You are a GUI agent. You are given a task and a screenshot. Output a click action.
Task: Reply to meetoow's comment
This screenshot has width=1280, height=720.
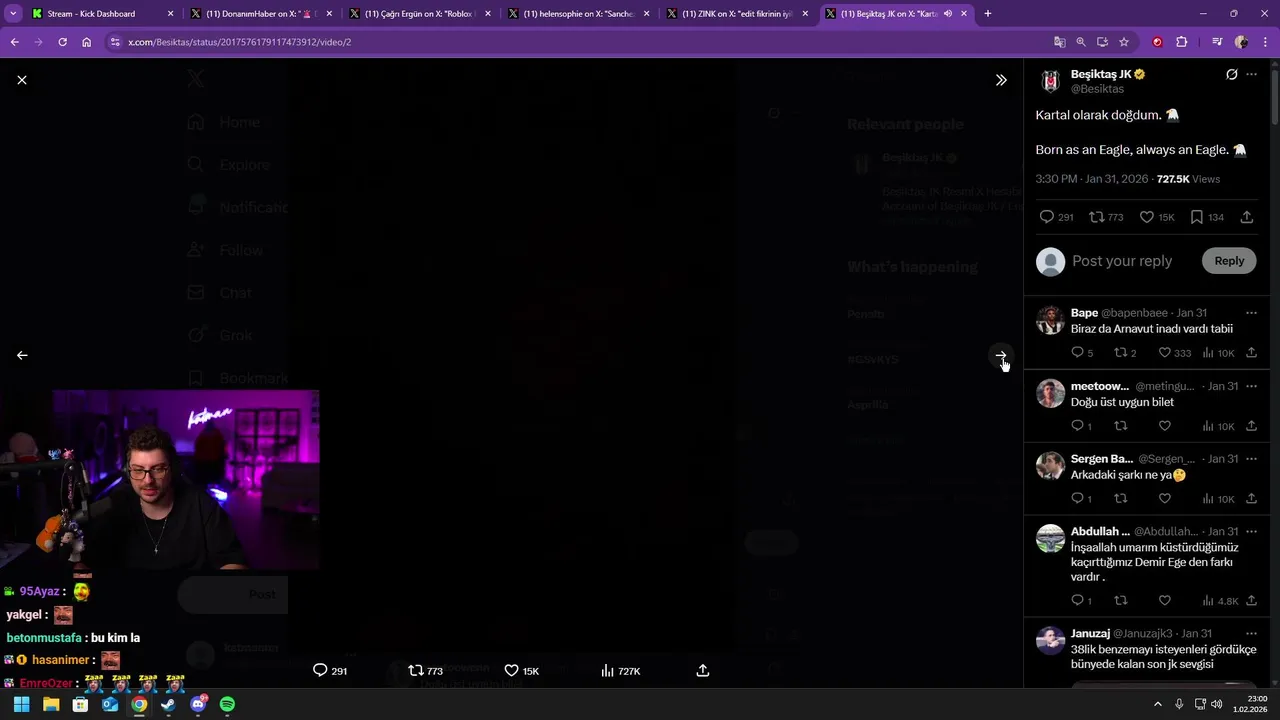click(1081, 426)
